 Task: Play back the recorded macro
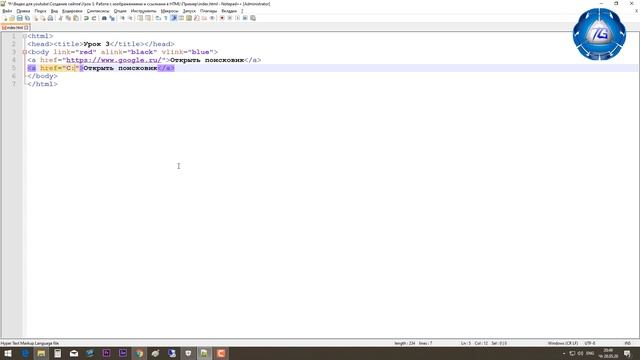click(x=238, y=18)
